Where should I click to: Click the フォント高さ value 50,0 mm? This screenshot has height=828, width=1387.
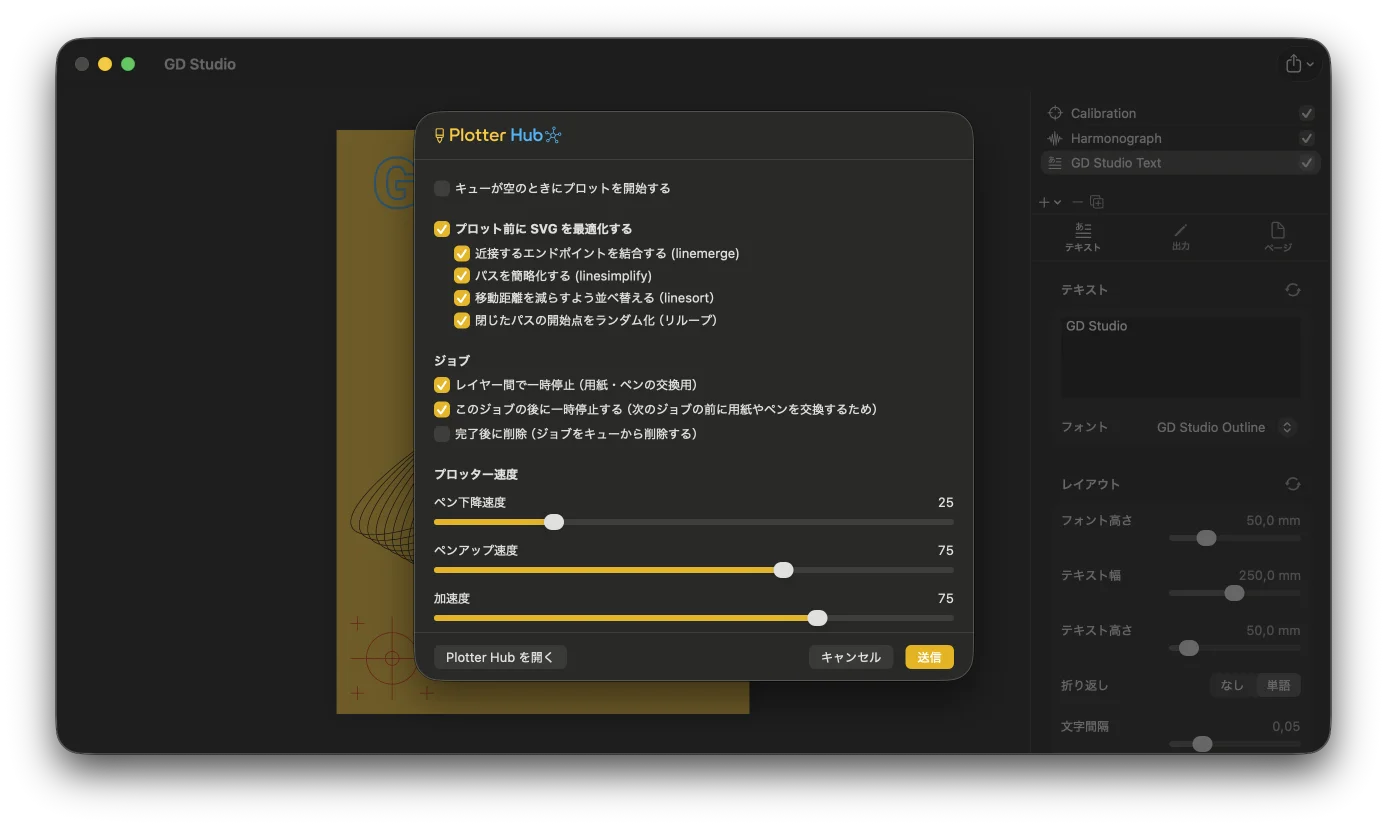(1273, 520)
